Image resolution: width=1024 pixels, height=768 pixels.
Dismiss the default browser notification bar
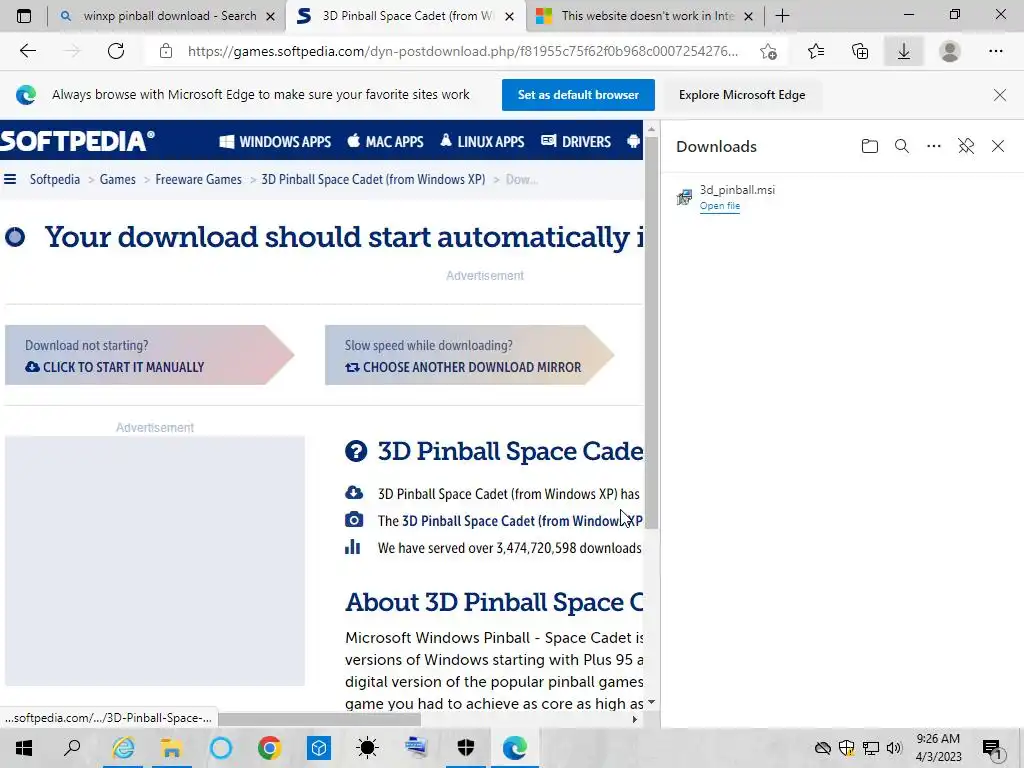pos(999,95)
